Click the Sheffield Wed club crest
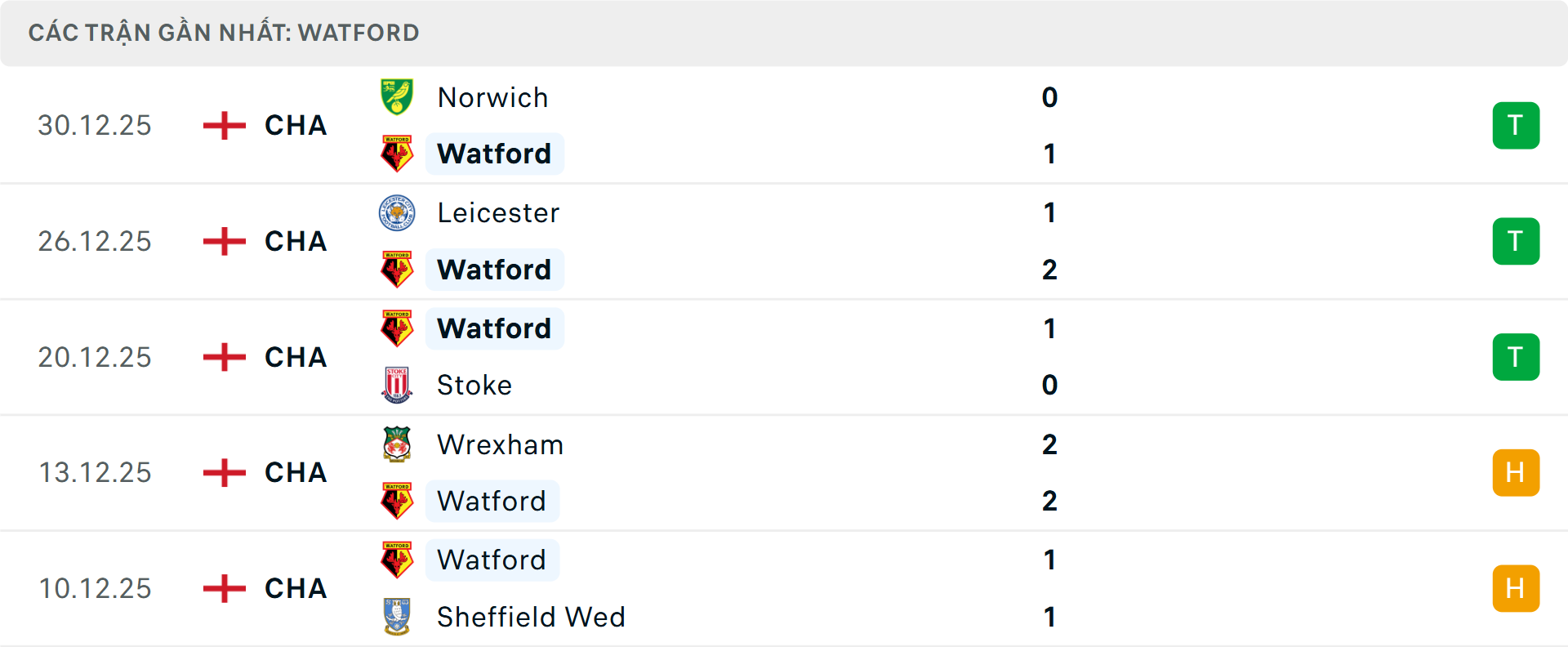 click(397, 618)
